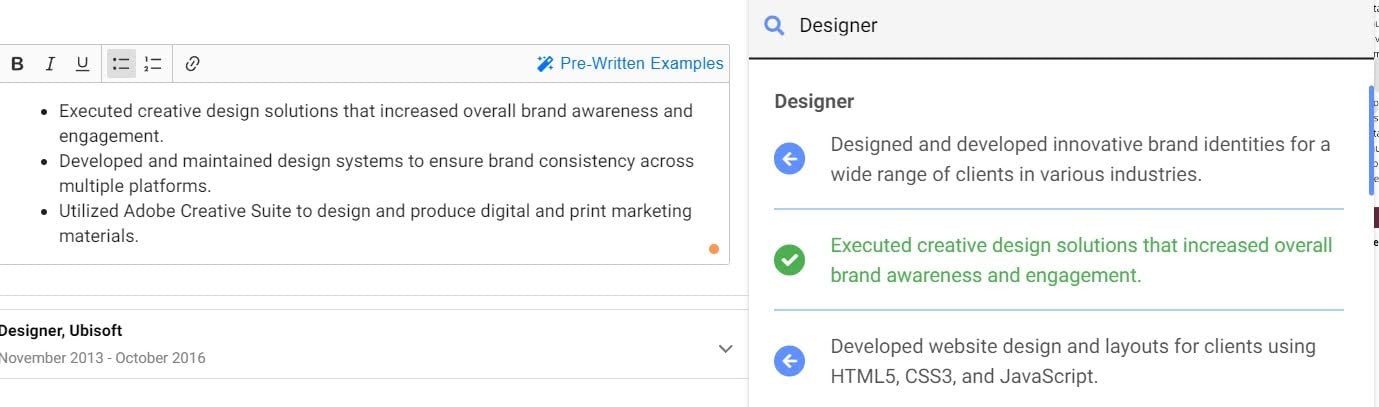The image size is (1379, 407).
Task: Underline the selected text
Action: tap(83, 64)
